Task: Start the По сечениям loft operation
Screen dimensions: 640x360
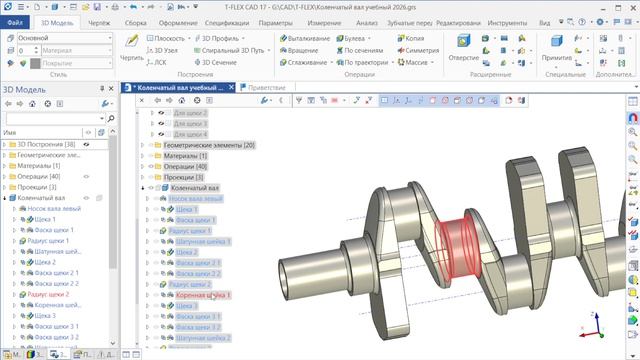Action: point(360,50)
